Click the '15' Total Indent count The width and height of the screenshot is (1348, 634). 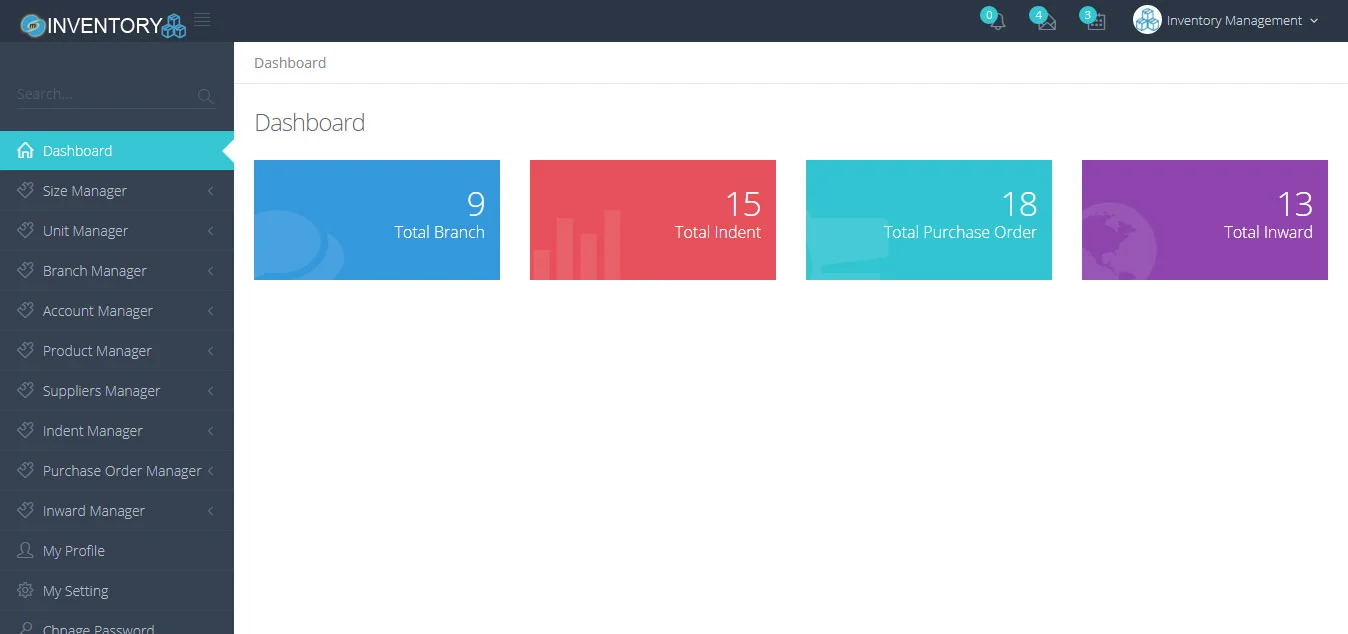[743, 204]
